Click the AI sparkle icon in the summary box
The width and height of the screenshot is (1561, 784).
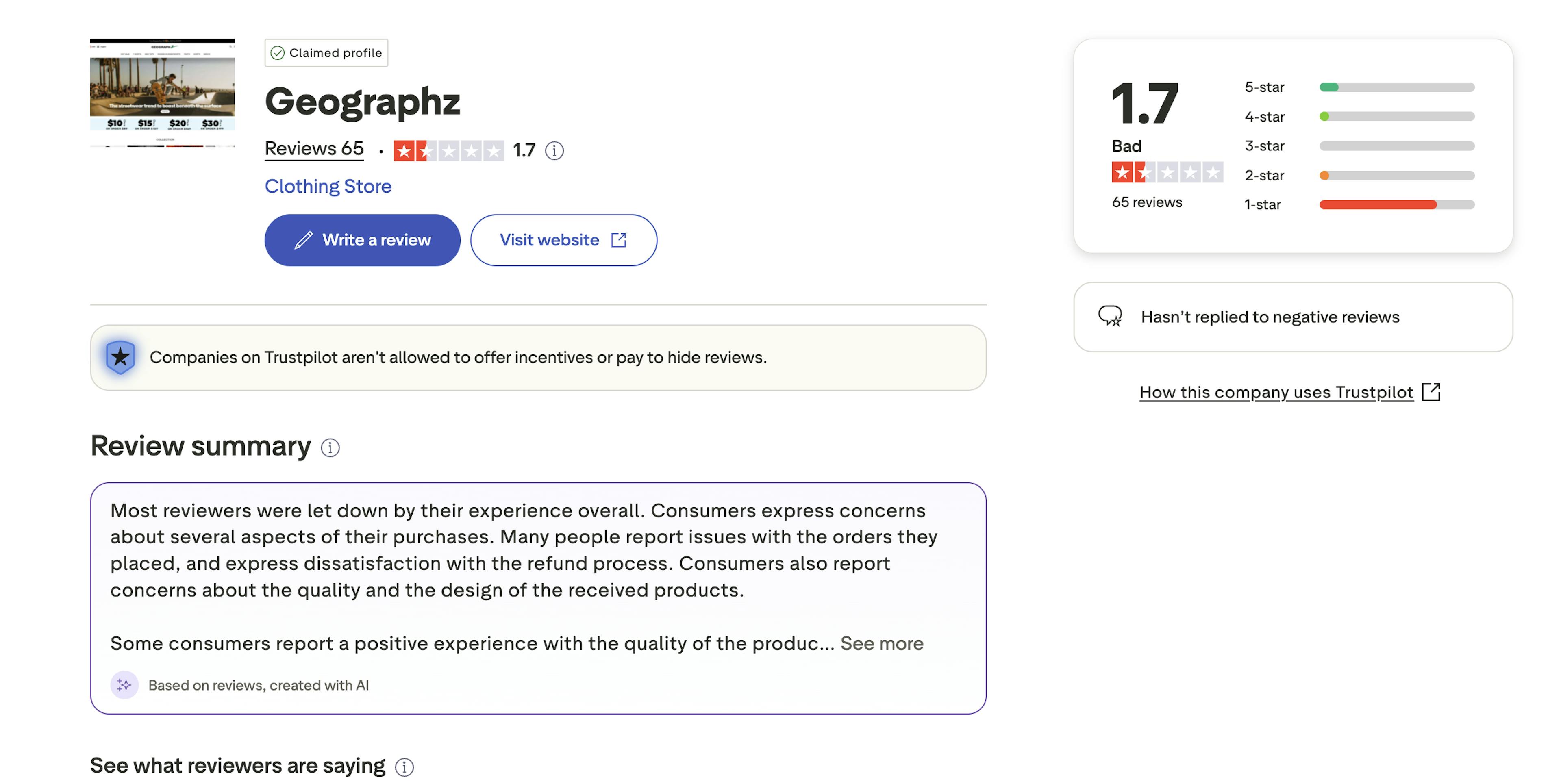point(124,685)
